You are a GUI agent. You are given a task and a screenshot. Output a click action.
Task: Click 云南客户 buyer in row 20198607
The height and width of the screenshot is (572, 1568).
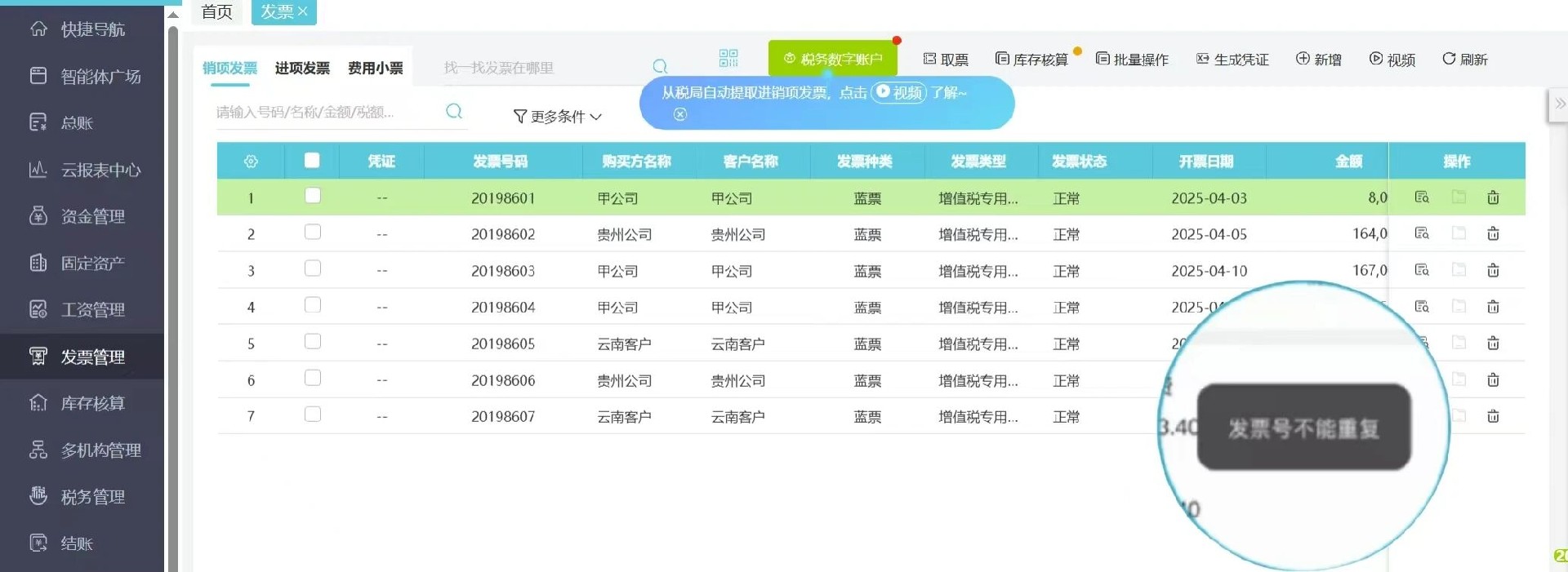point(624,417)
